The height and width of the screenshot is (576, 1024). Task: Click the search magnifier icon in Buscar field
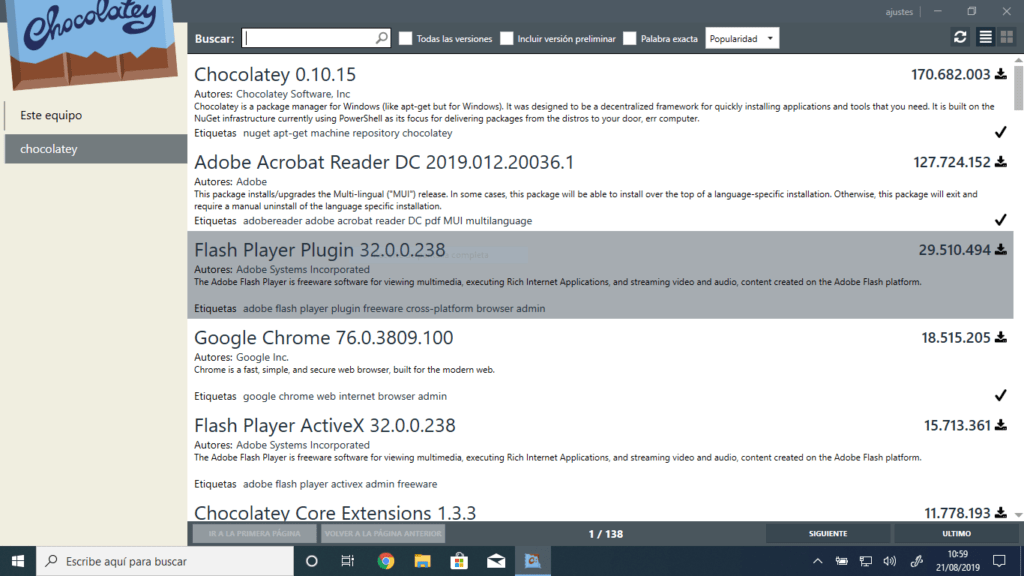click(382, 39)
